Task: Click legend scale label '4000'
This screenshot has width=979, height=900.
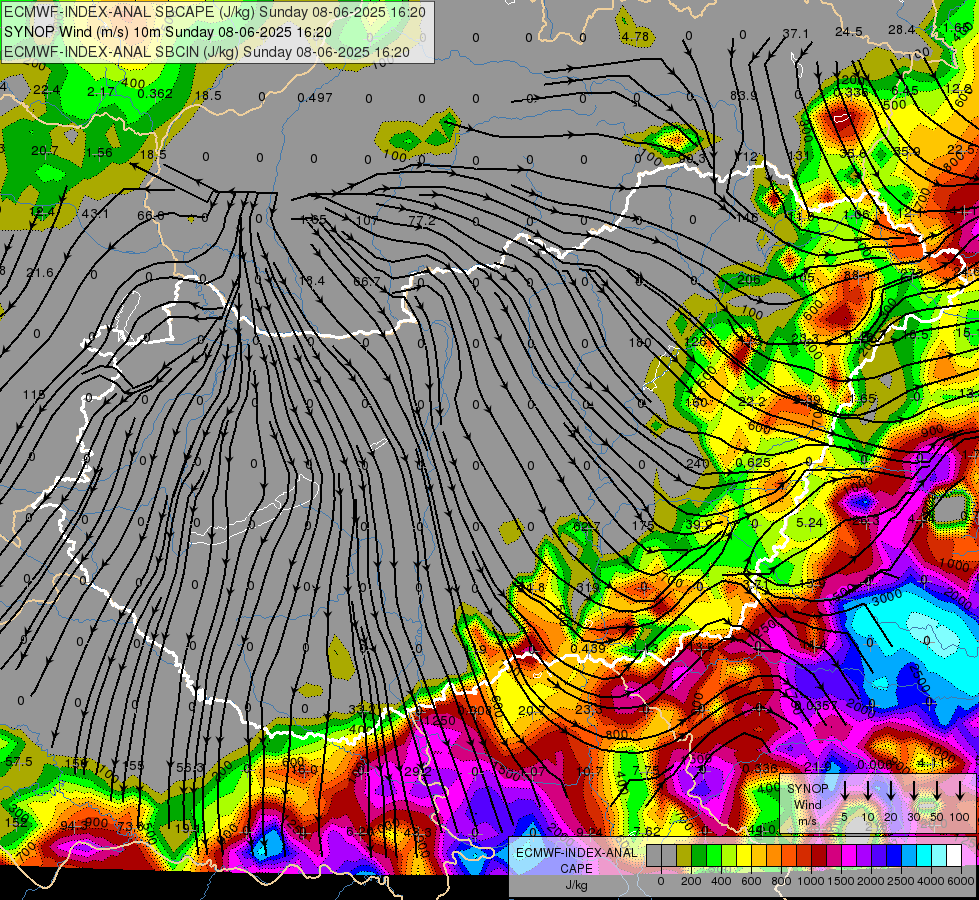Action: pos(931,881)
